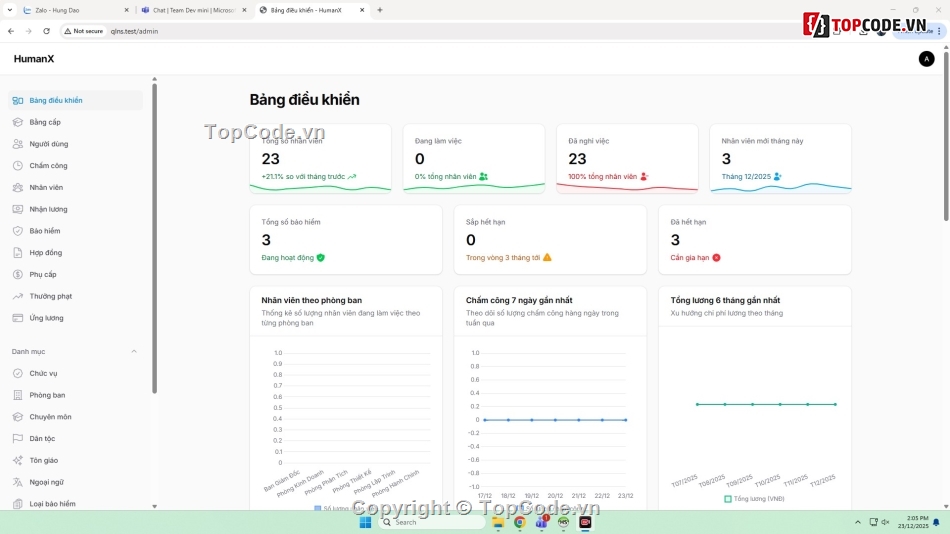Screen dimensions: 950x534
Task: Click the Tổng lương 6 tháng gần nhất heading
Action: 725,300
